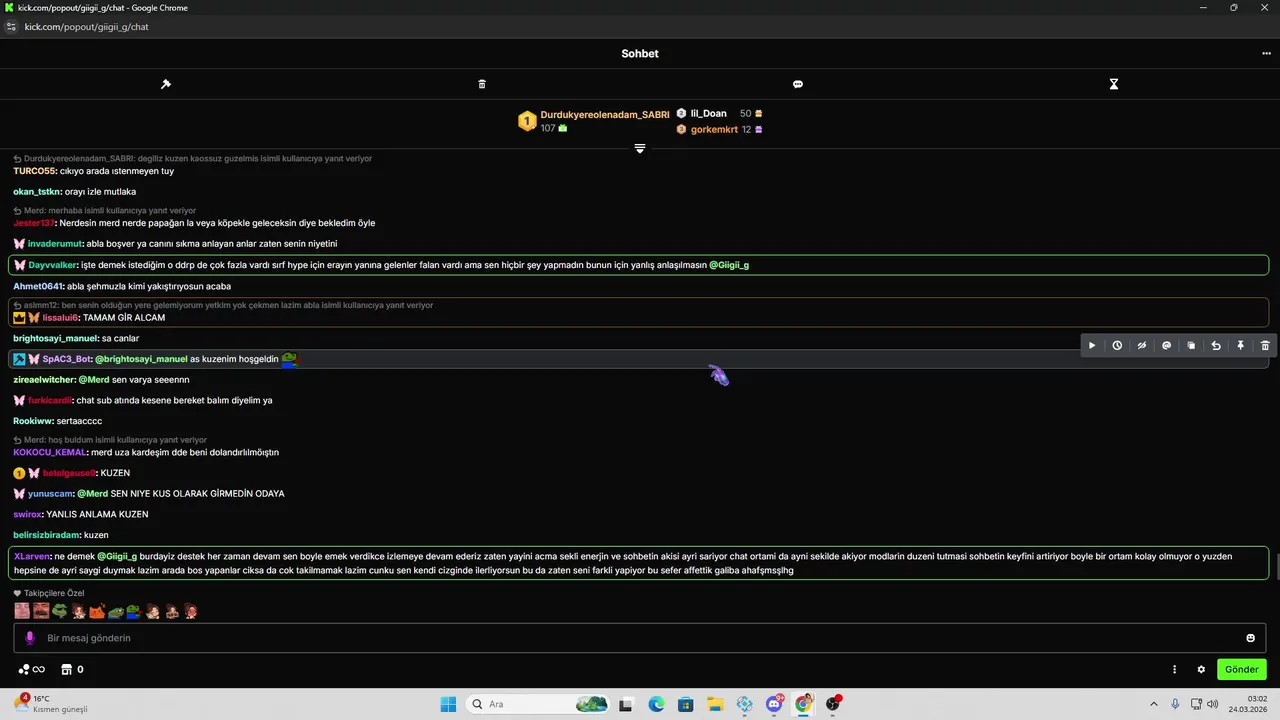Click the reply arrow icon on hovered message

coord(1216,346)
